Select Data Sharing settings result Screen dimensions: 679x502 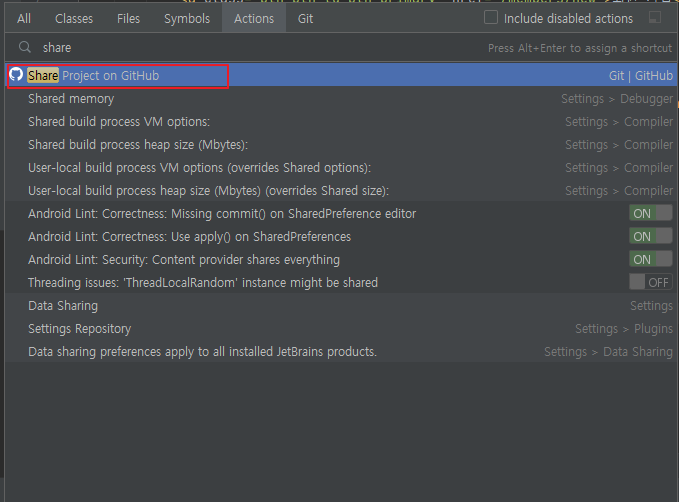(x=340, y=306)
